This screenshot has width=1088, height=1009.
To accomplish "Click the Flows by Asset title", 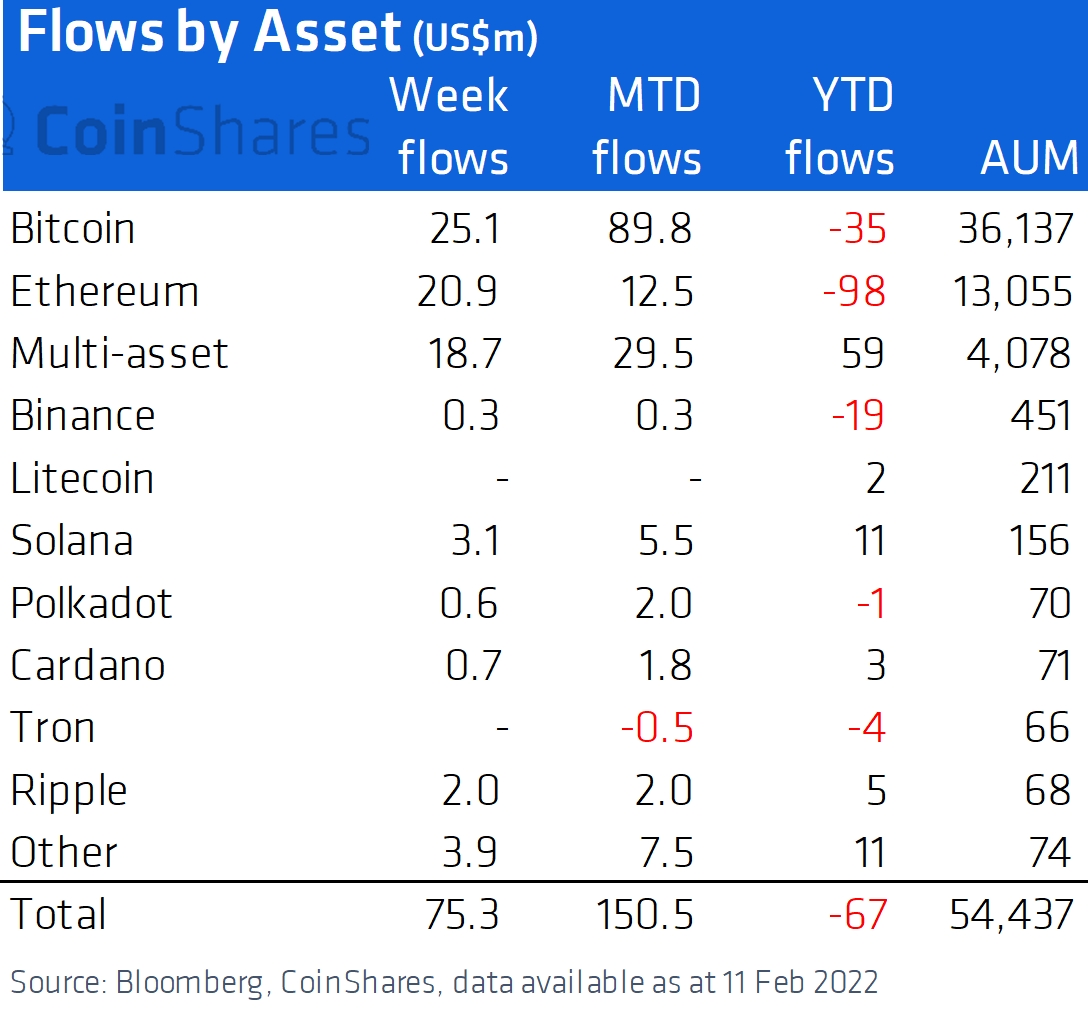I will [210, 35].
